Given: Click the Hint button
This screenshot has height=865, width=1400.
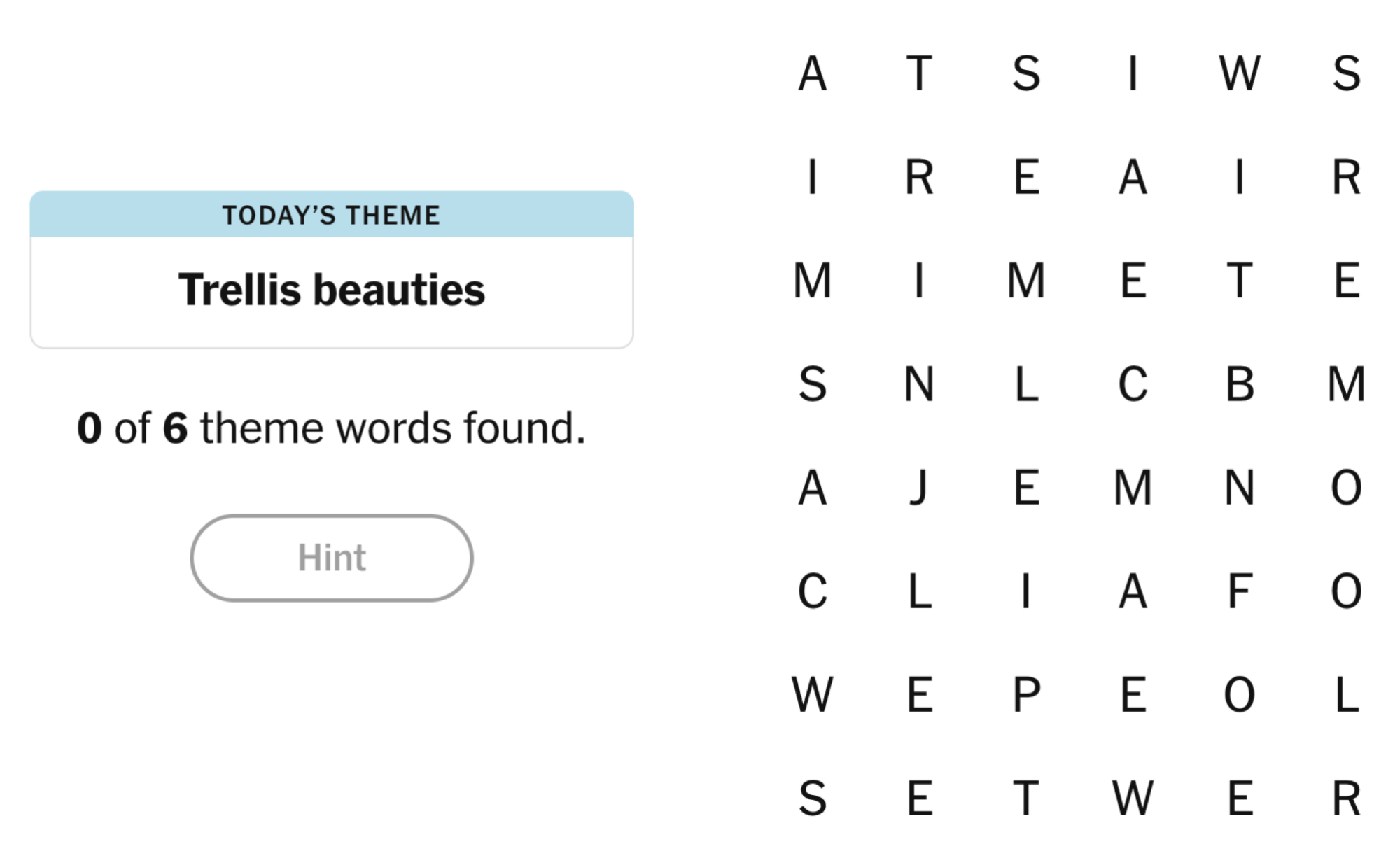Looking at the screenshot, I should [332, 558].
